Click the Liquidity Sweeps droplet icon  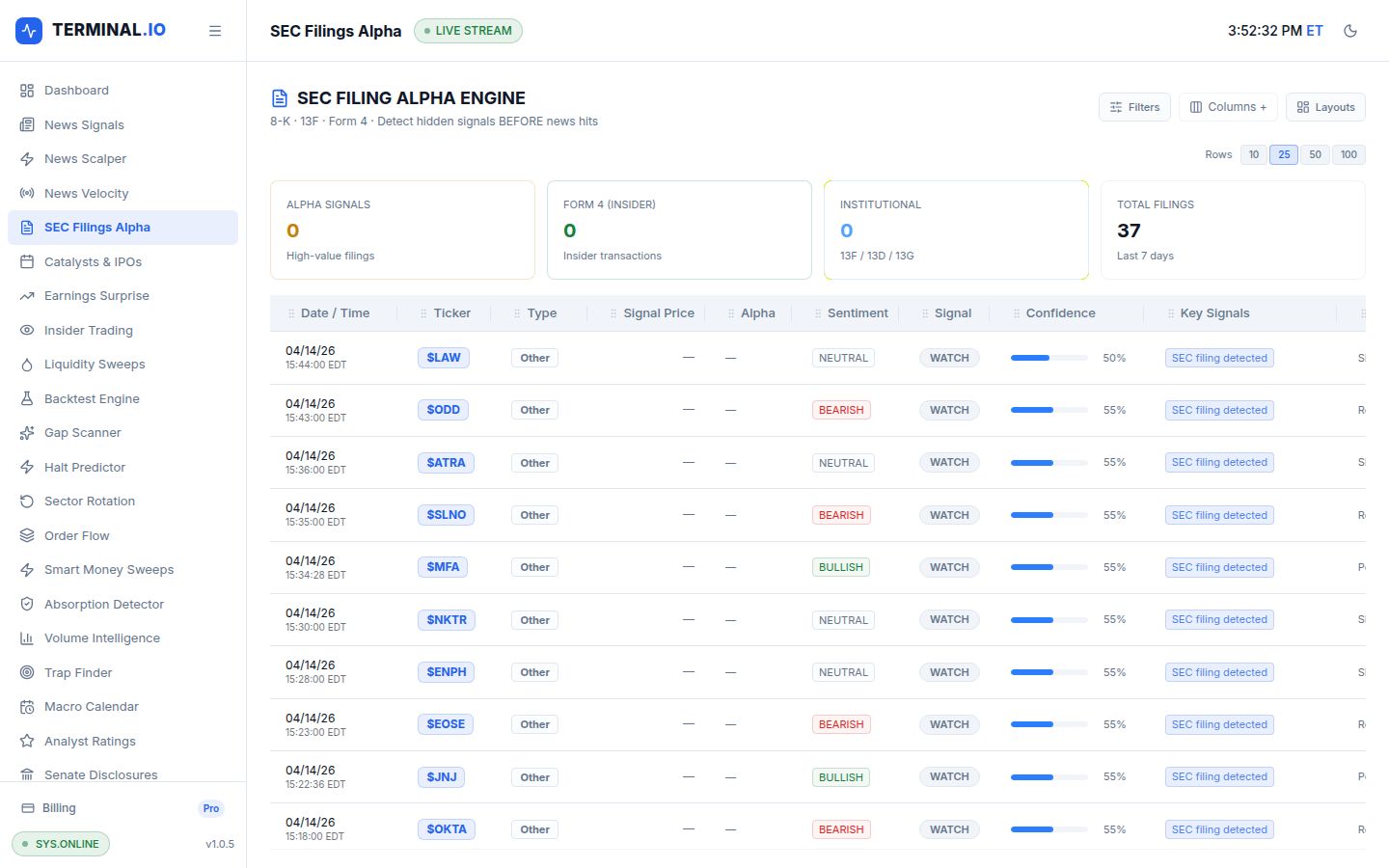(27, 365)
